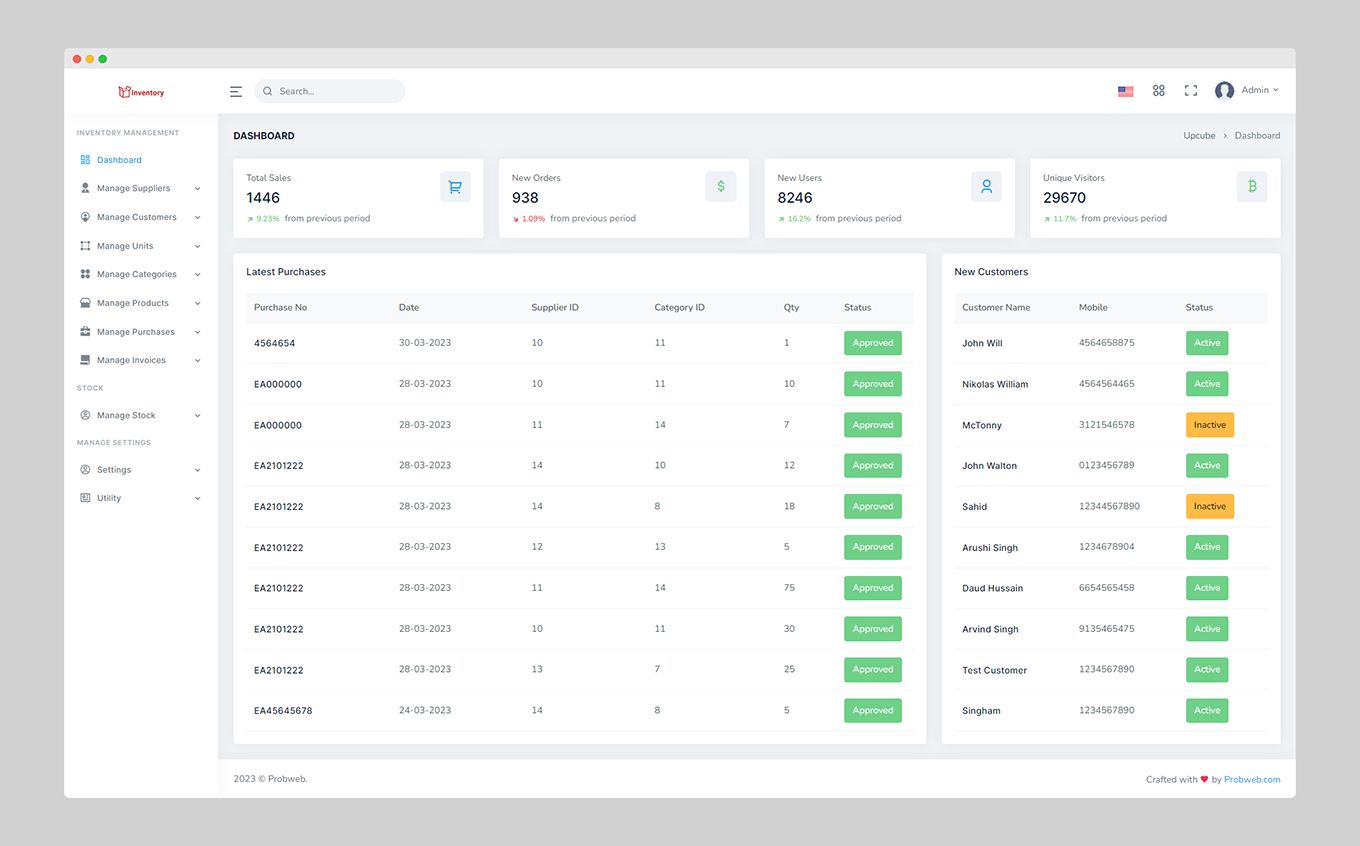Click McTonny's Inactive status badge

[x=1209, y=425]
